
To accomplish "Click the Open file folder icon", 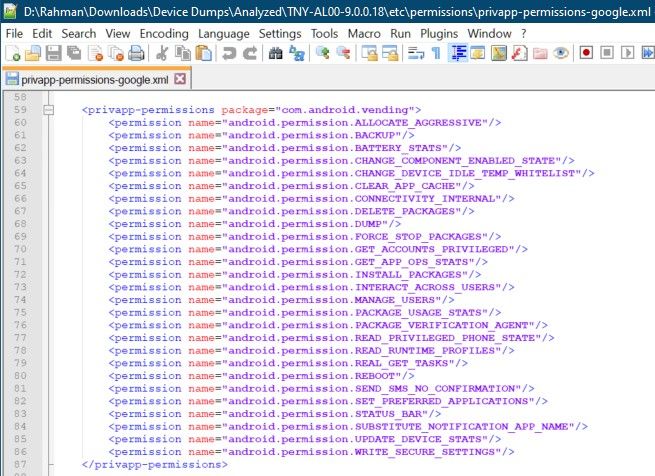I will tap(33, 53).
